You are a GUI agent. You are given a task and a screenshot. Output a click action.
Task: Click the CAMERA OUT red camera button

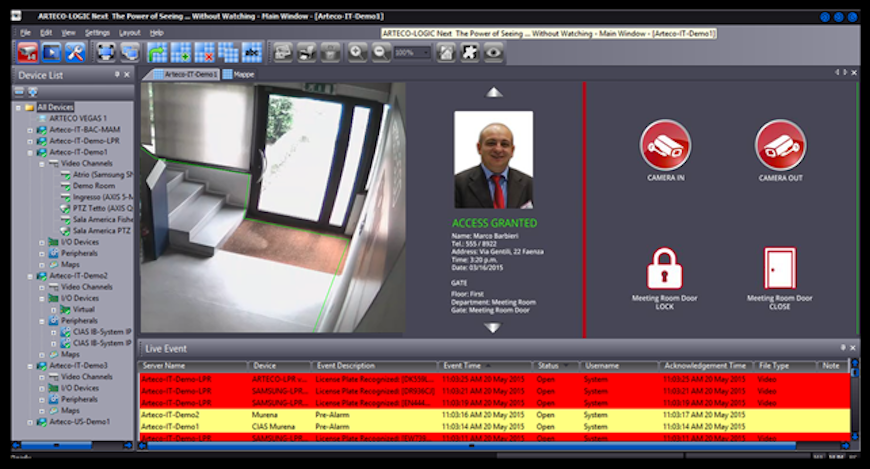pyautogui.click(x=780, y=145)
